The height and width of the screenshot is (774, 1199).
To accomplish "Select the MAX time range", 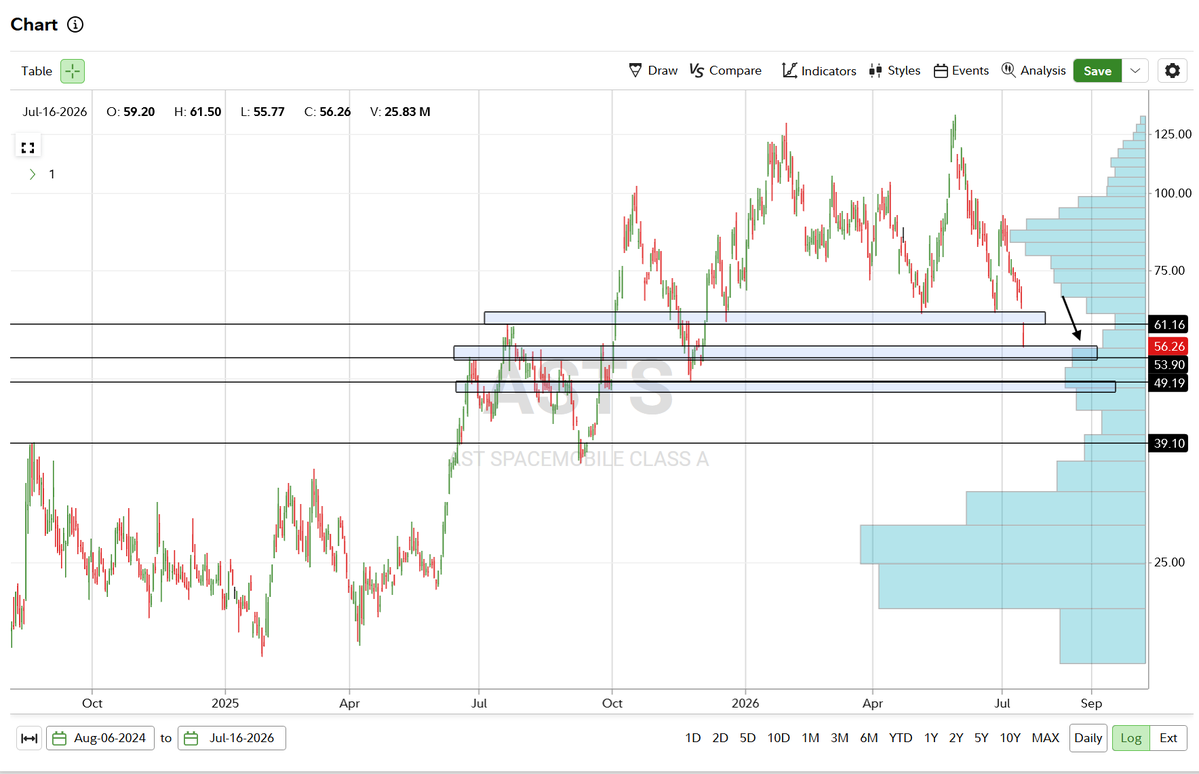I will click(1045, 738).
